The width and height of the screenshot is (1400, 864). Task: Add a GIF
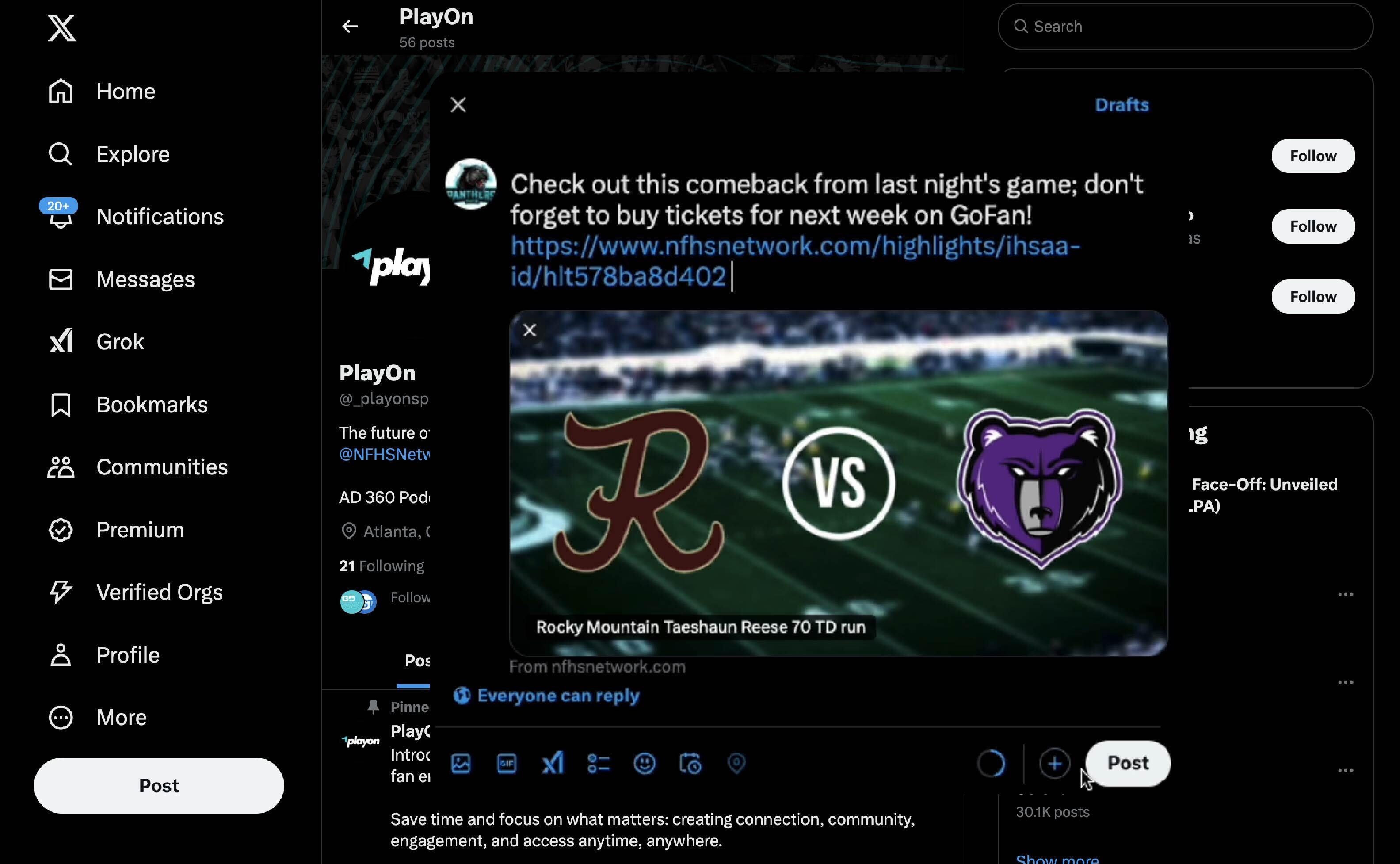pos(507,764)
